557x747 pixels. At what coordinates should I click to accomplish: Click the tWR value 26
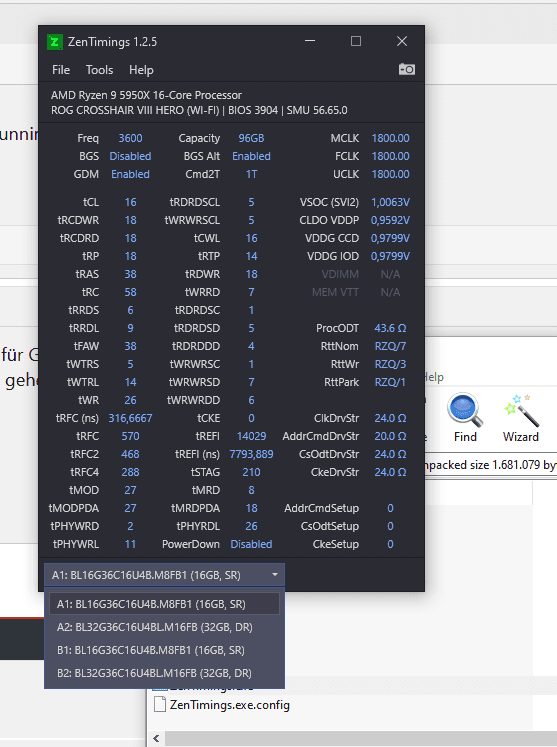130,400
